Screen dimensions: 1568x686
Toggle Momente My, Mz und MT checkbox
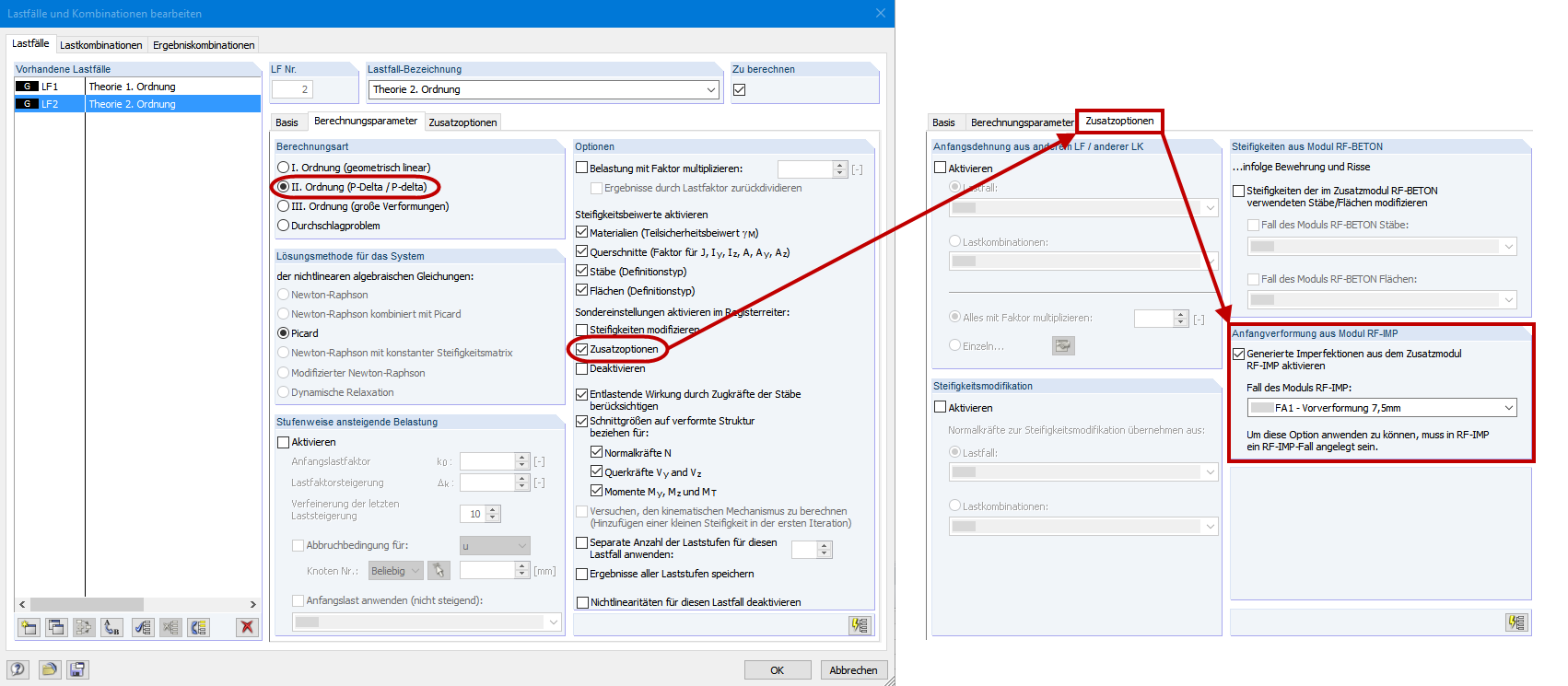596,492
